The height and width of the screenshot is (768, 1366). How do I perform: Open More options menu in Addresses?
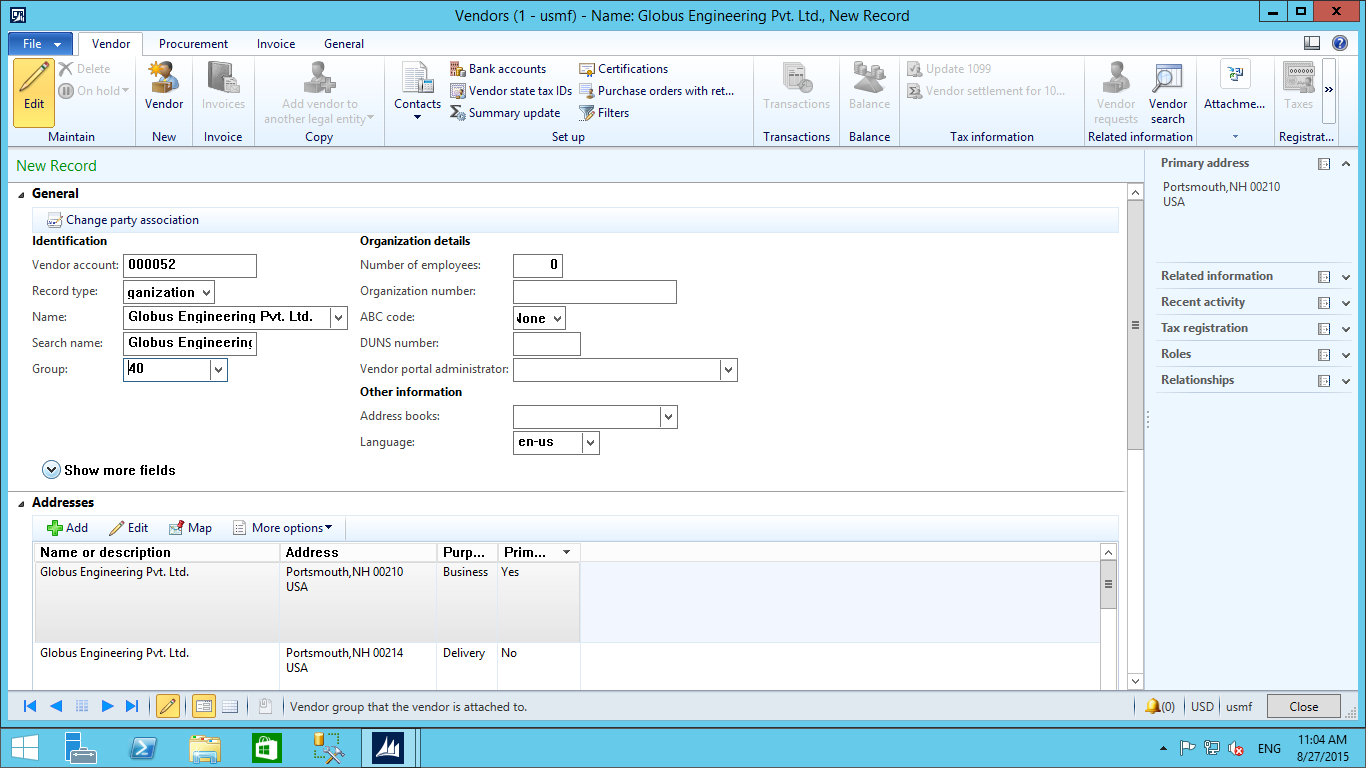(282, 528)
